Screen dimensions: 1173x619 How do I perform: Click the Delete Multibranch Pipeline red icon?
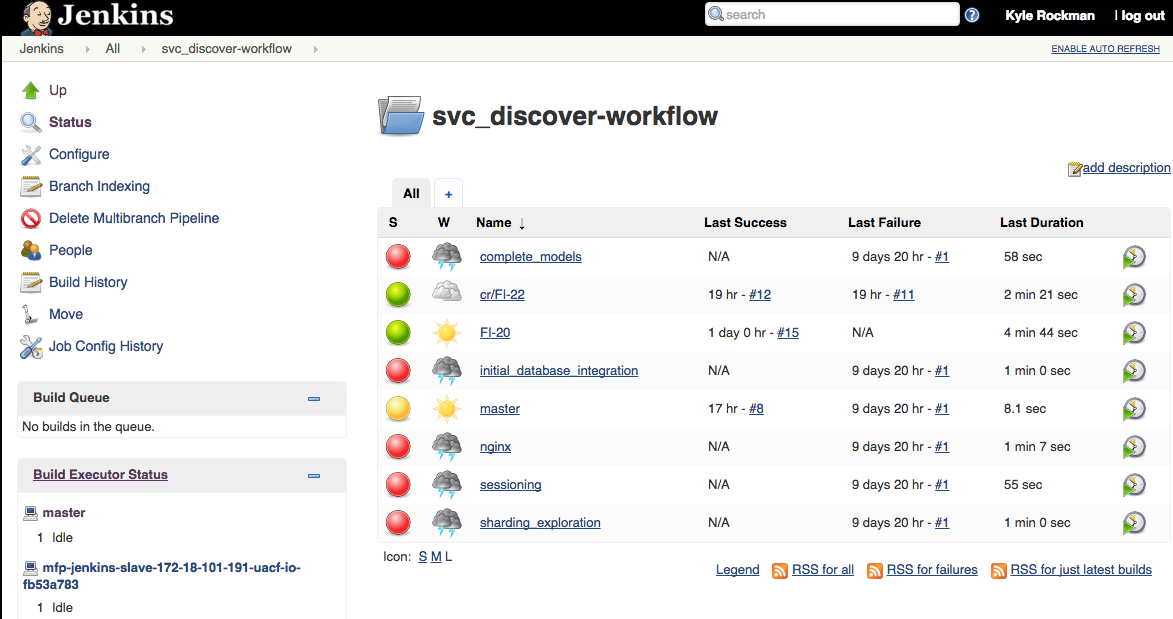click(x=31, y=219)
